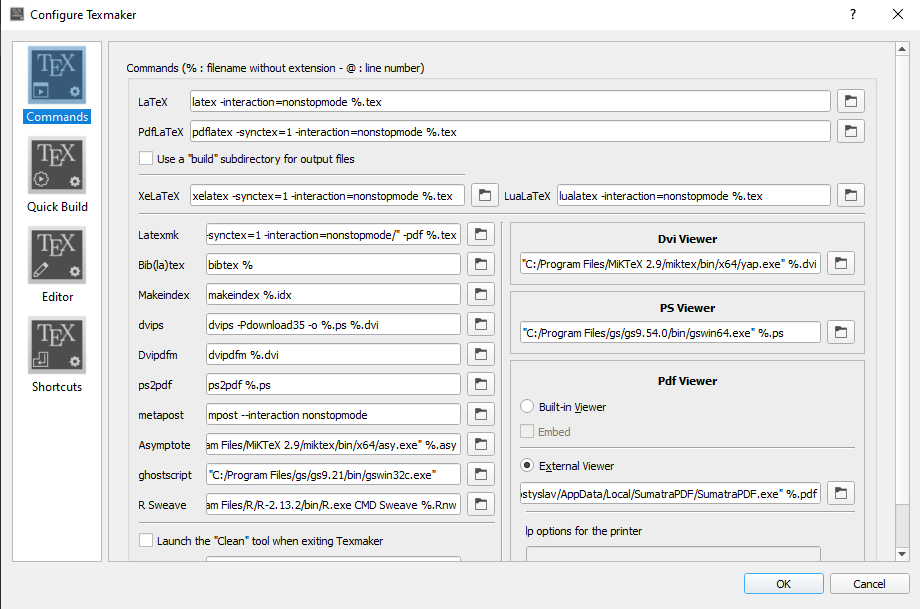Focus the XeLaTeX command field
The image size is (920, 609).
327,195
